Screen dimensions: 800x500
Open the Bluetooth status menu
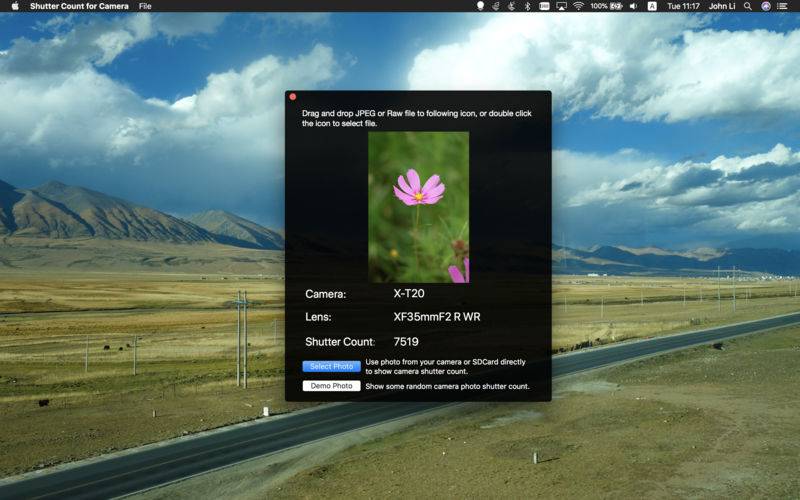pos(528,6)
